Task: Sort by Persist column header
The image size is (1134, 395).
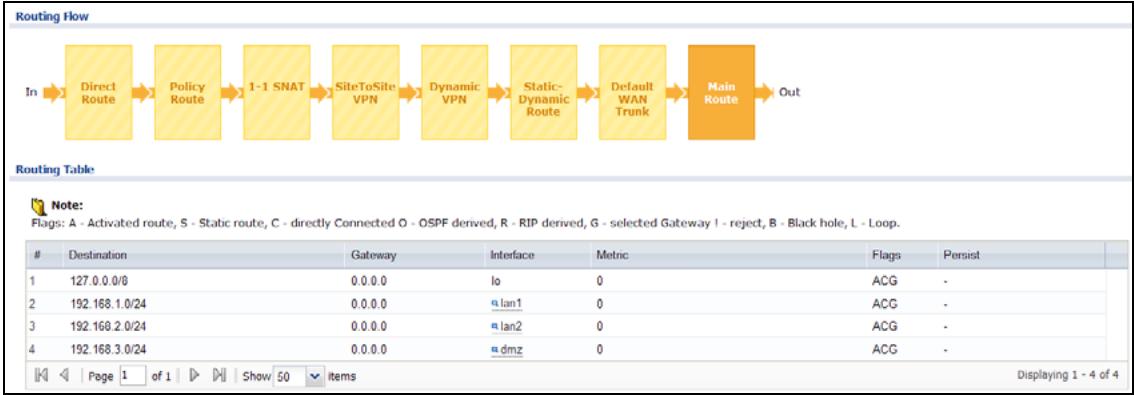Action: coord(1021,255)
